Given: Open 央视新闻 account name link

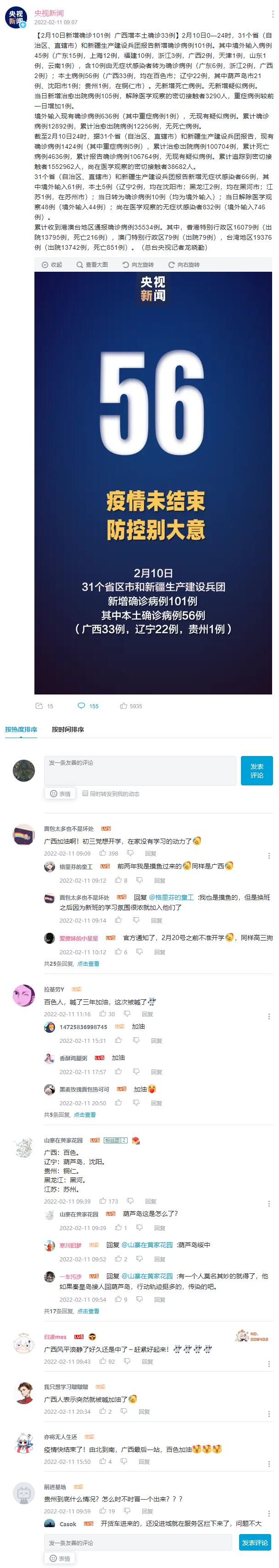Looking at the screenshot, I should click(49, 13).
